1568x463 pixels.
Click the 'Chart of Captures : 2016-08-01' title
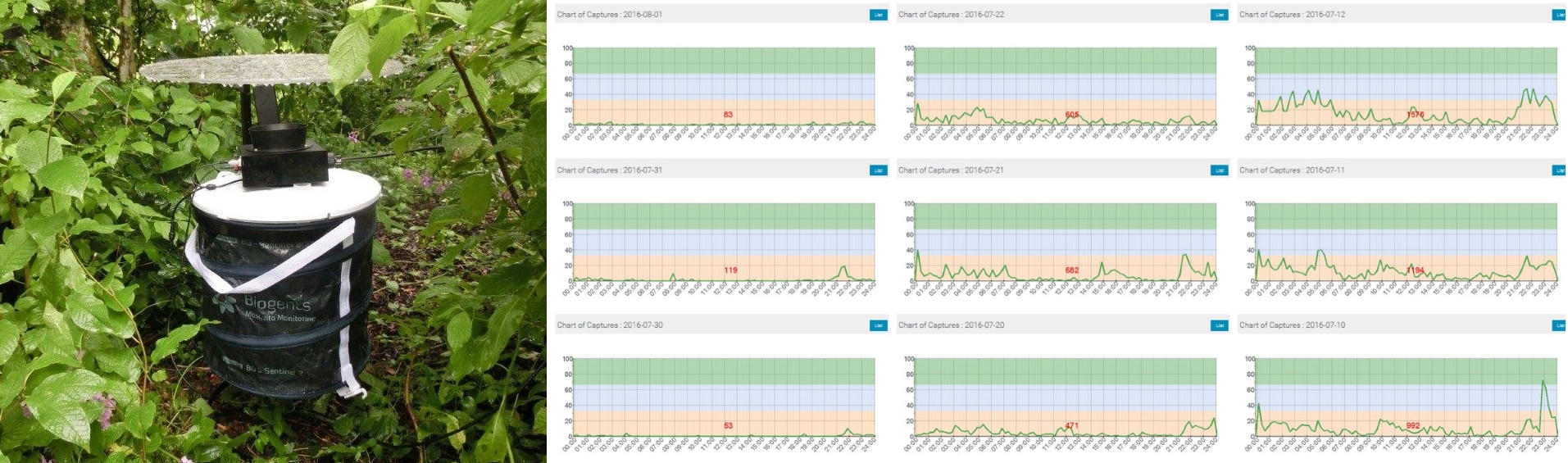pyautogui.click(x=609, y=15)
